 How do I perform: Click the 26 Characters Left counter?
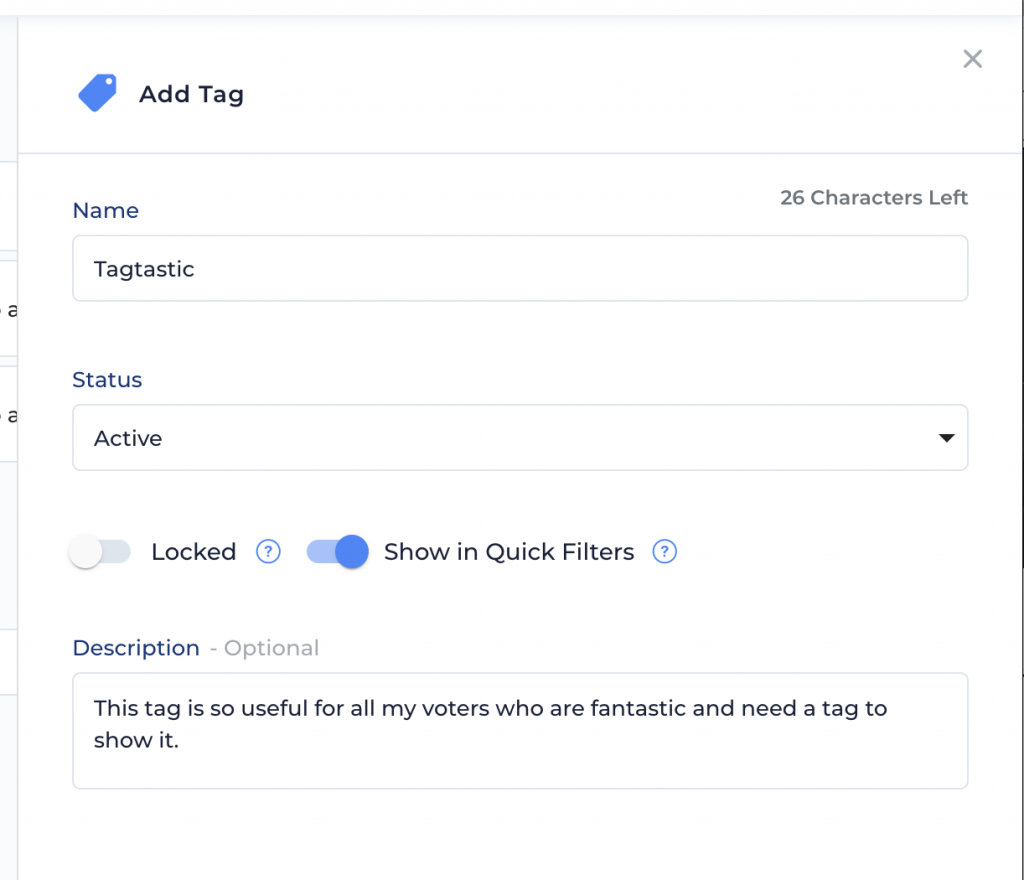(874, 197)
